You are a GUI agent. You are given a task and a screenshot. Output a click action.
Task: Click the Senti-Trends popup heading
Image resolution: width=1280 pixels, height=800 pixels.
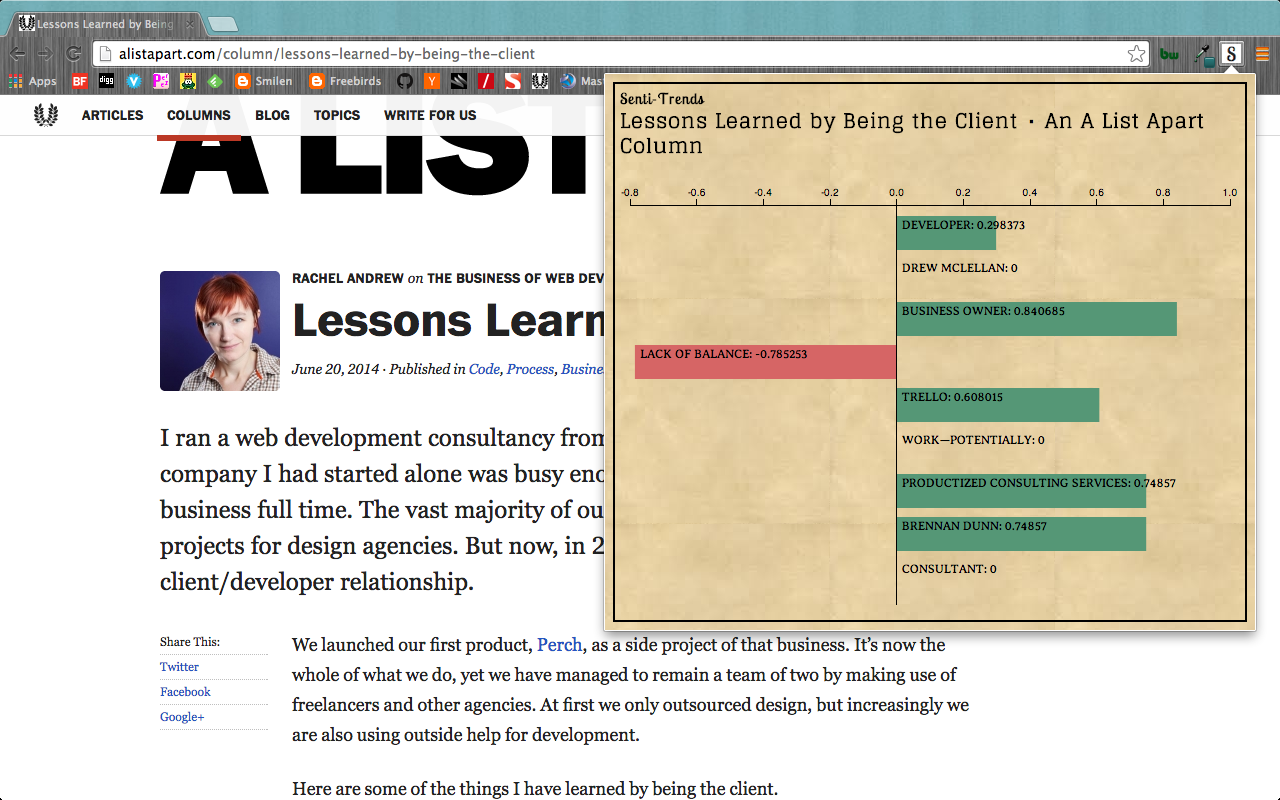662,99
